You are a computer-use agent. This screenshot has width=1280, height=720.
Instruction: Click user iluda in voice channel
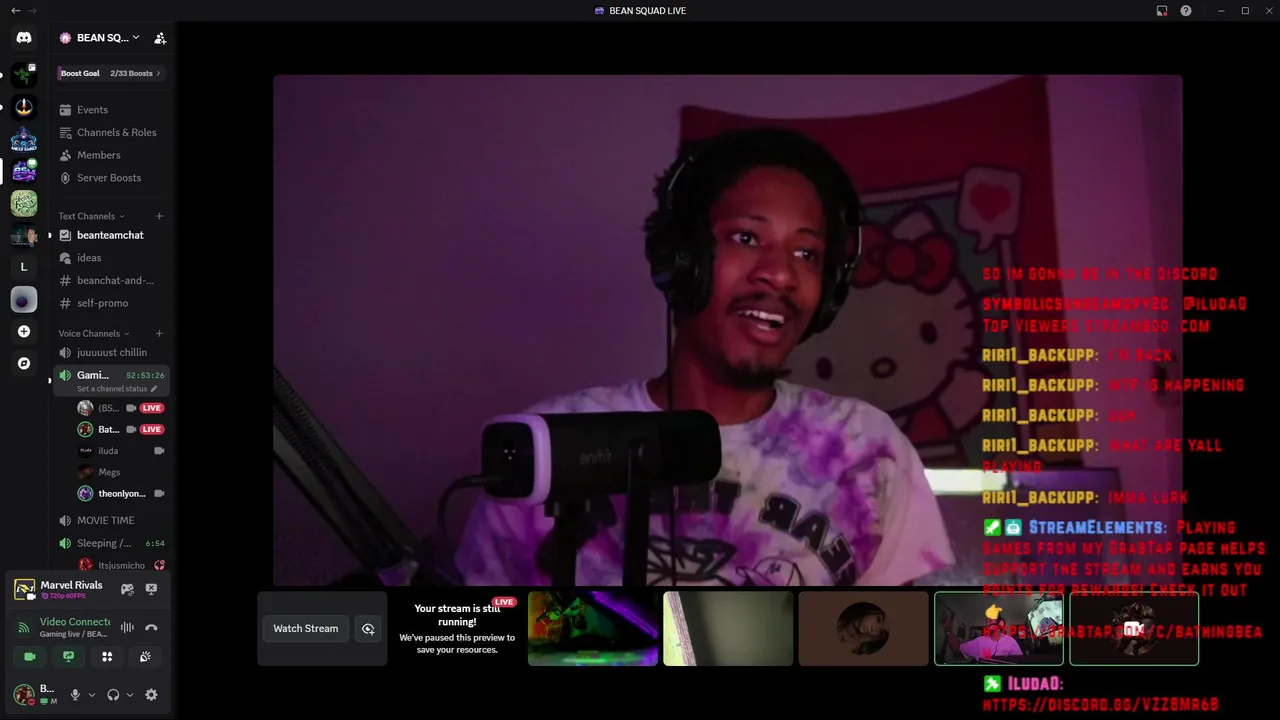121,451
